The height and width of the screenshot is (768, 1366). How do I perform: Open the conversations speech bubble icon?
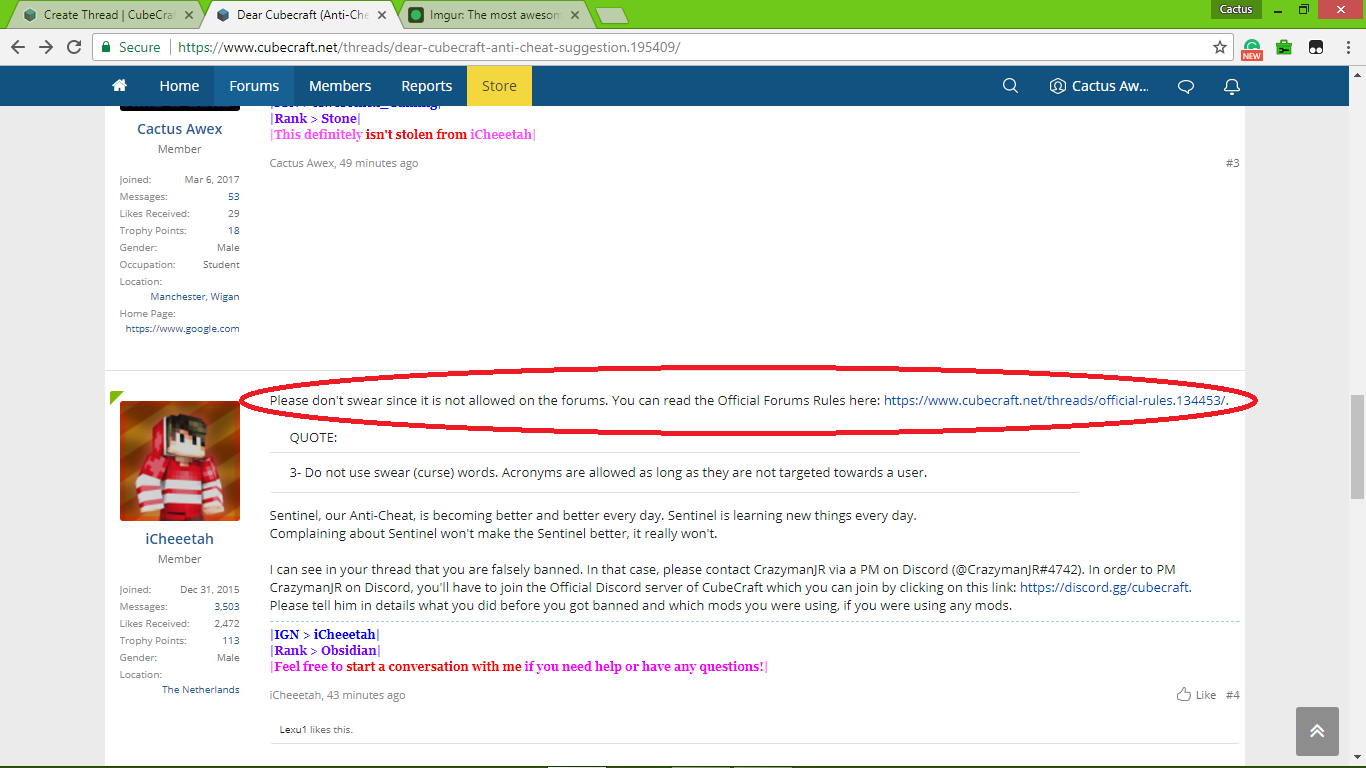pos(1186,86)
